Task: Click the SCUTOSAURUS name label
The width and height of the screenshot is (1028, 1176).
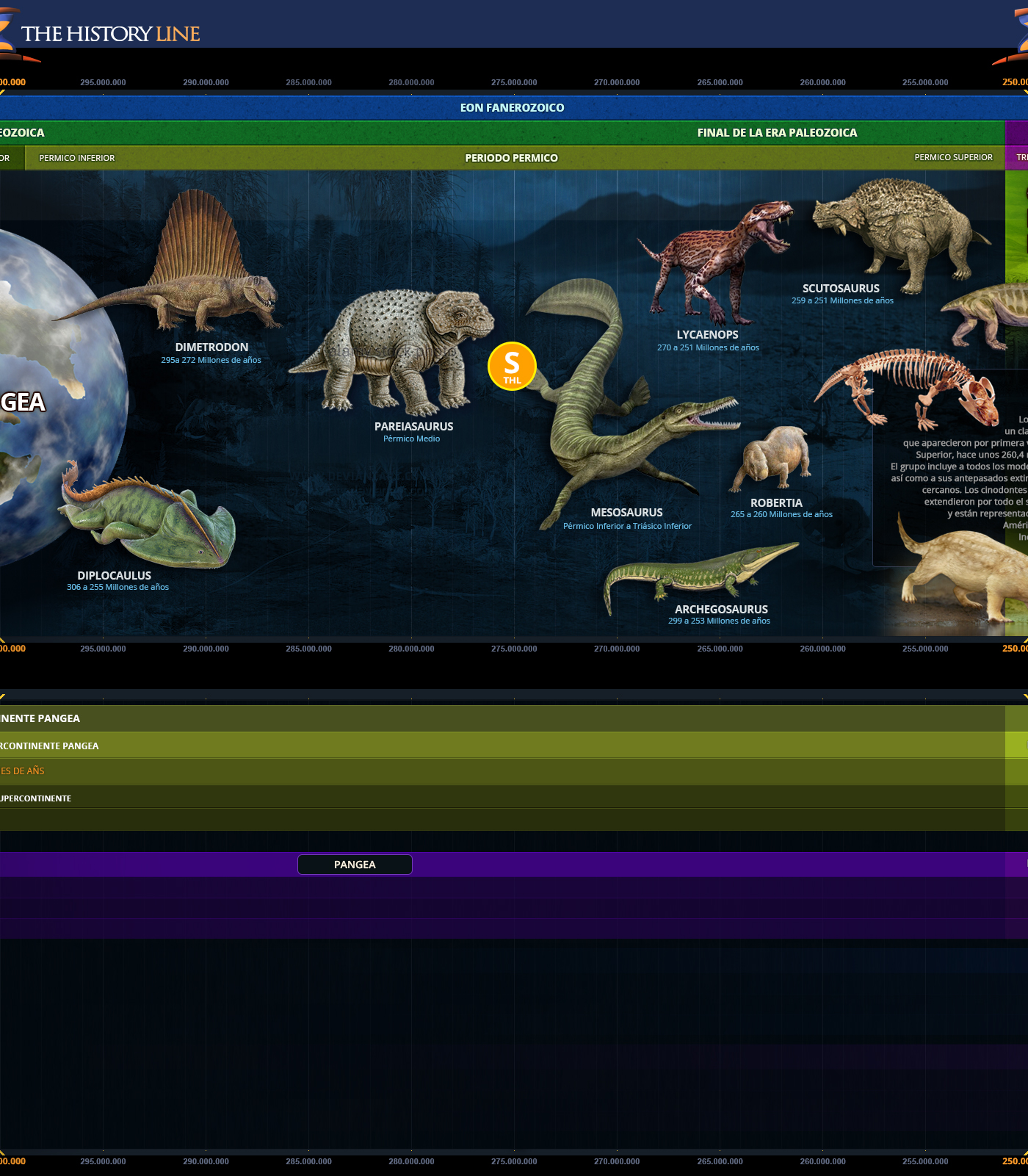Action: pyautogui.click(x=841, y=289)
